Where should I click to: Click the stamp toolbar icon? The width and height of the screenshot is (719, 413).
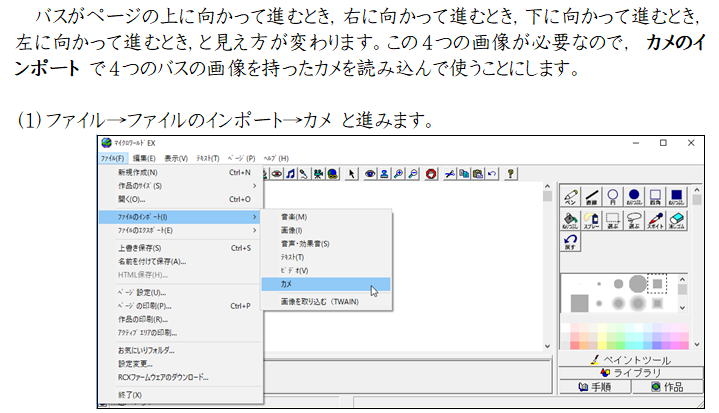coord(384,174)
